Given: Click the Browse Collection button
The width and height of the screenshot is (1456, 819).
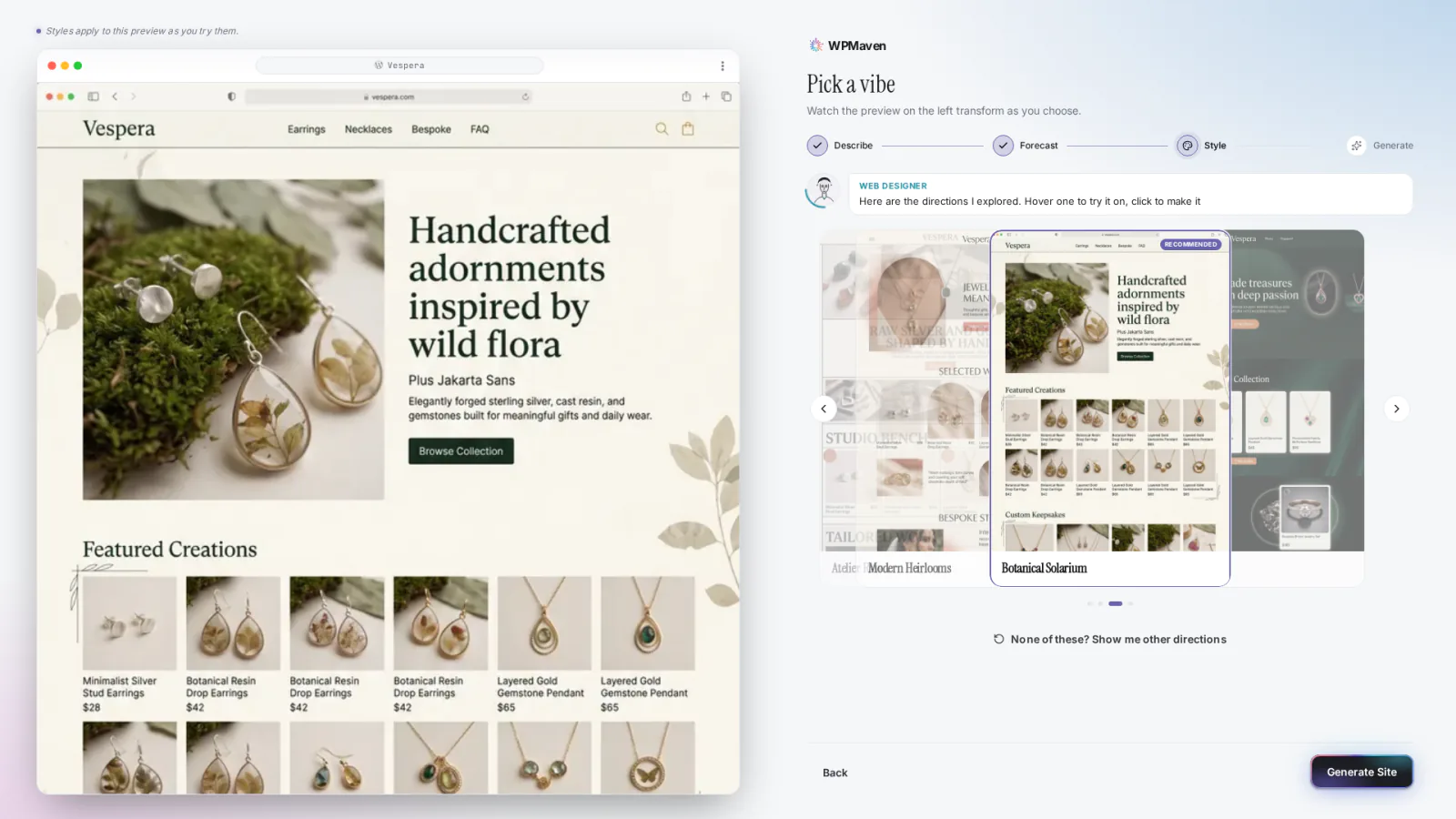Looking at the screenshot, I should [x=461, y=451].
